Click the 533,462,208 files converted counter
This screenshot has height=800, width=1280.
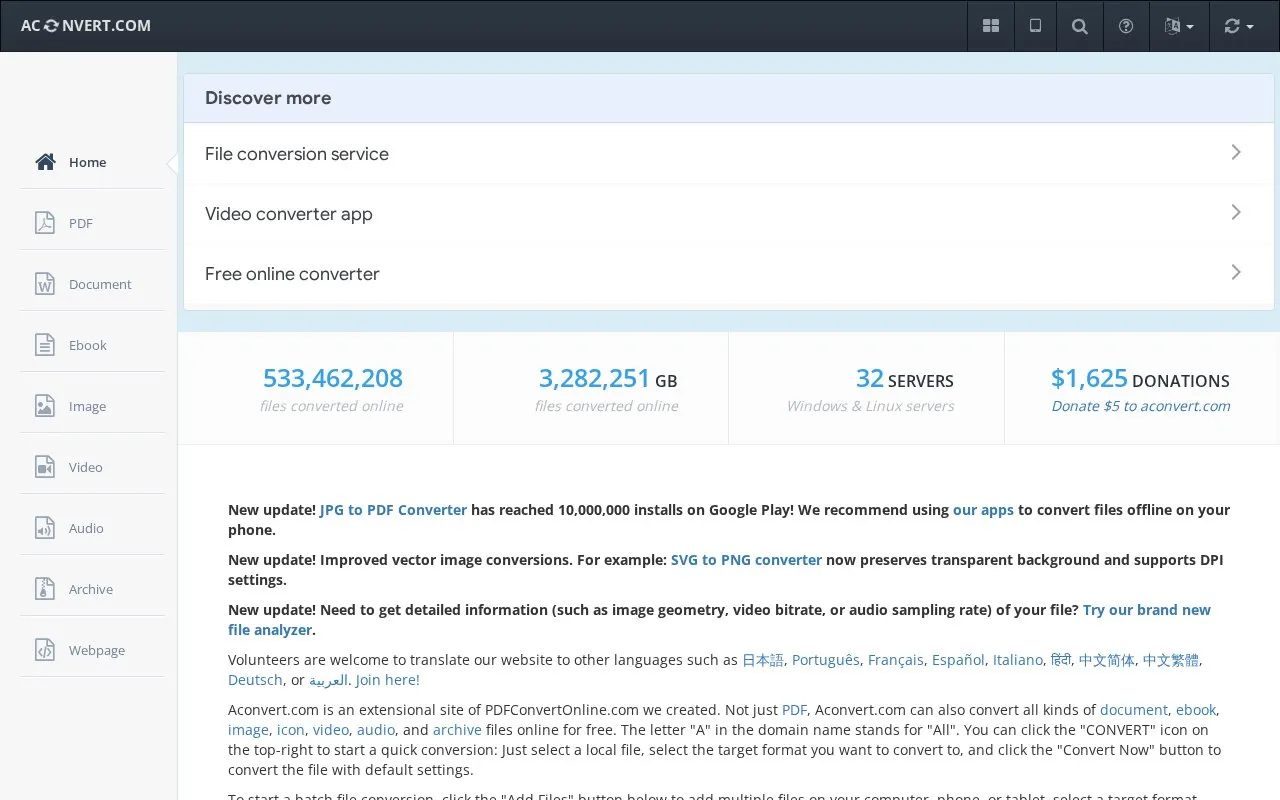click(332, 378)
